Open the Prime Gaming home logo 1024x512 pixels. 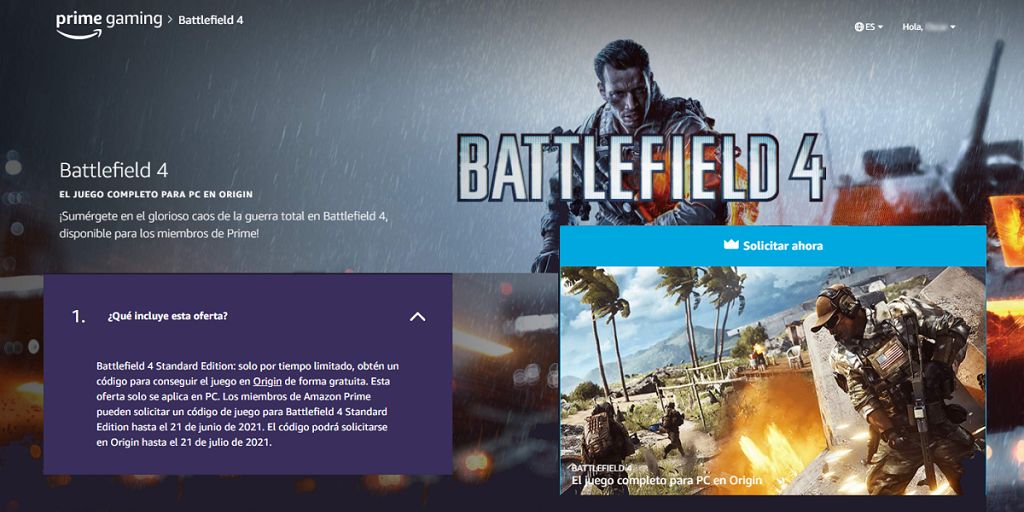(108, 24)
